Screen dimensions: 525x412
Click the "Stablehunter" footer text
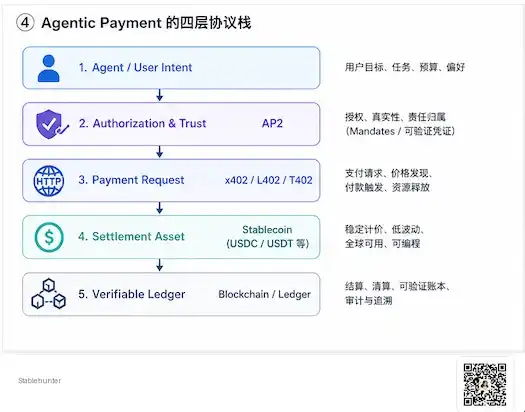point(40,381)
